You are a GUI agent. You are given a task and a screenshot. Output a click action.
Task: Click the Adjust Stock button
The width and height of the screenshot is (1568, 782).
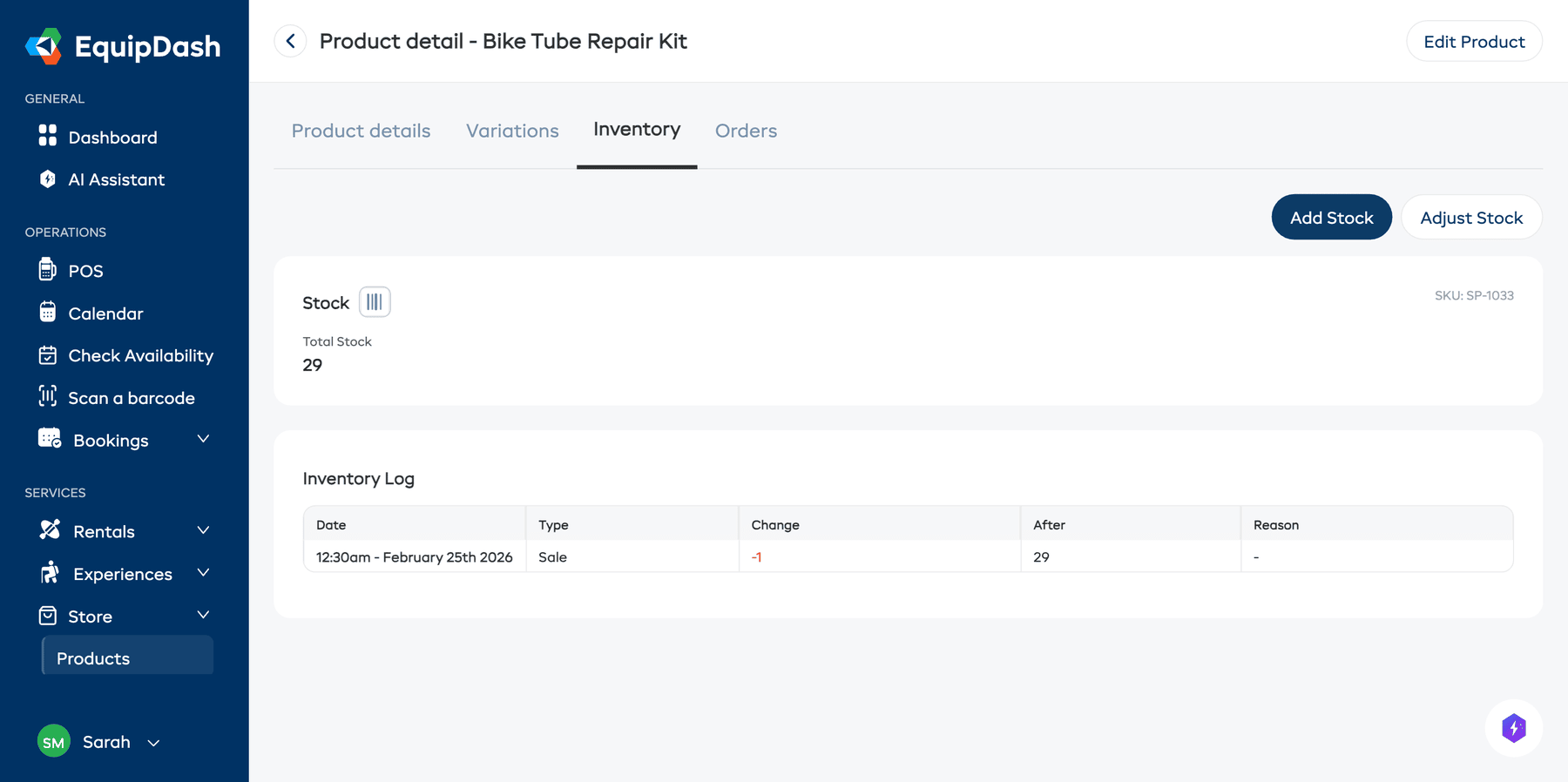click(1471, 218)
